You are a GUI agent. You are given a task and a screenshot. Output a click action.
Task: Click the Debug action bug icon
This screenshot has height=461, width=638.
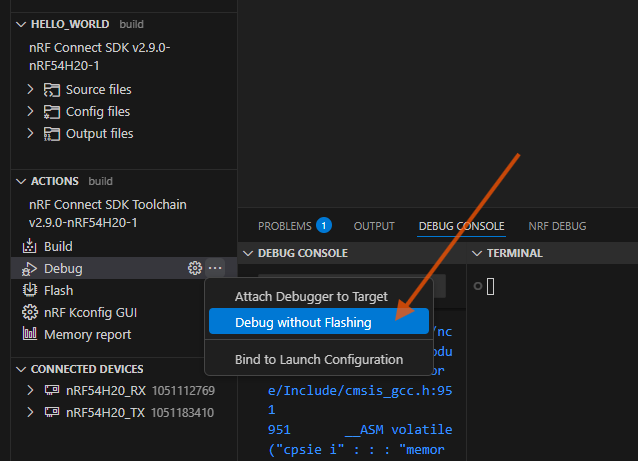point(29,269)
